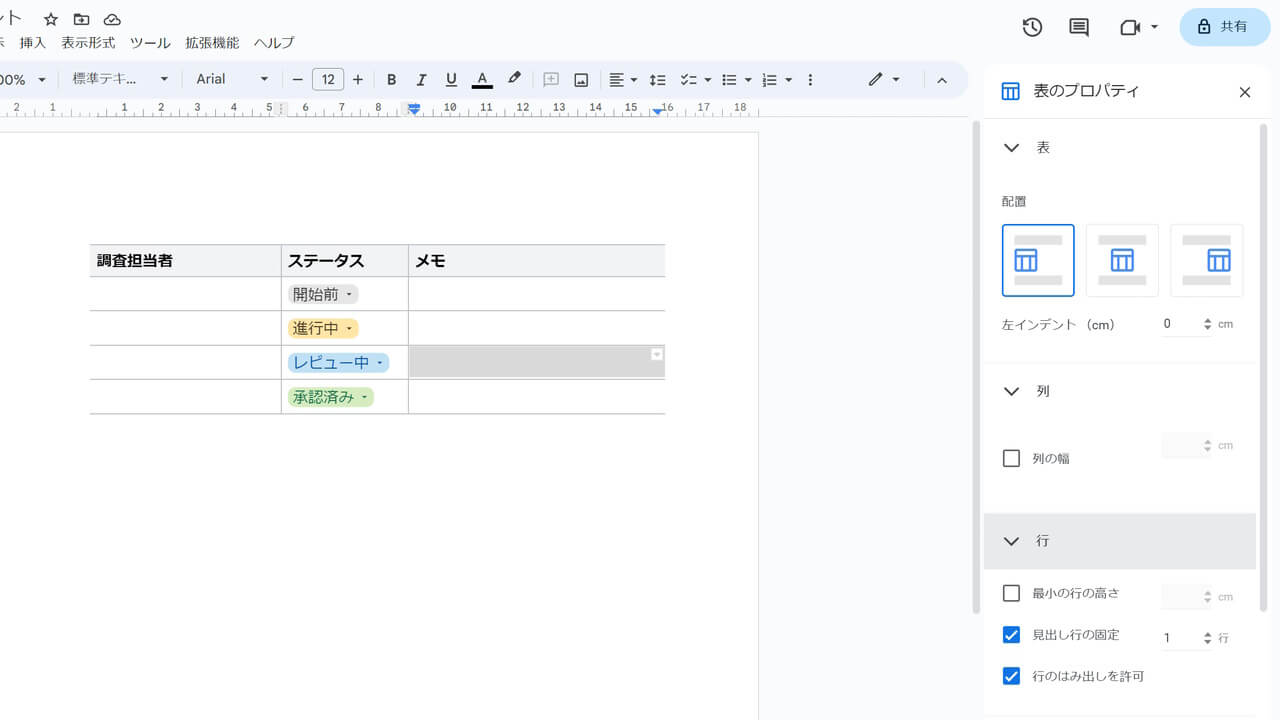The width and height of the screenshot is (1280, 720).
Task: Apply italic formatting from the toolbar
Action: point(421,79)
